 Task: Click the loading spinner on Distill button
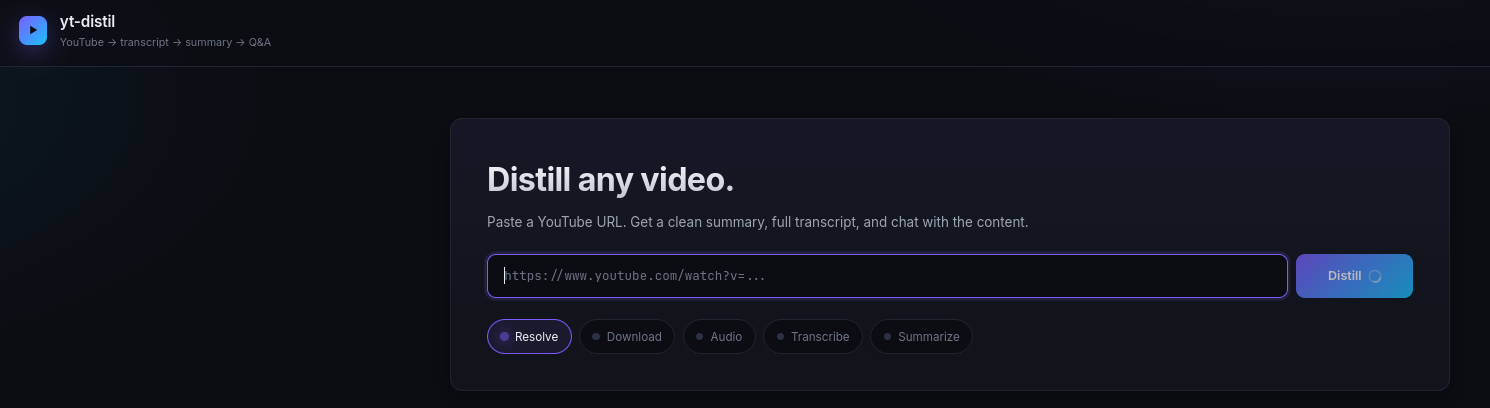(1375, 276)
